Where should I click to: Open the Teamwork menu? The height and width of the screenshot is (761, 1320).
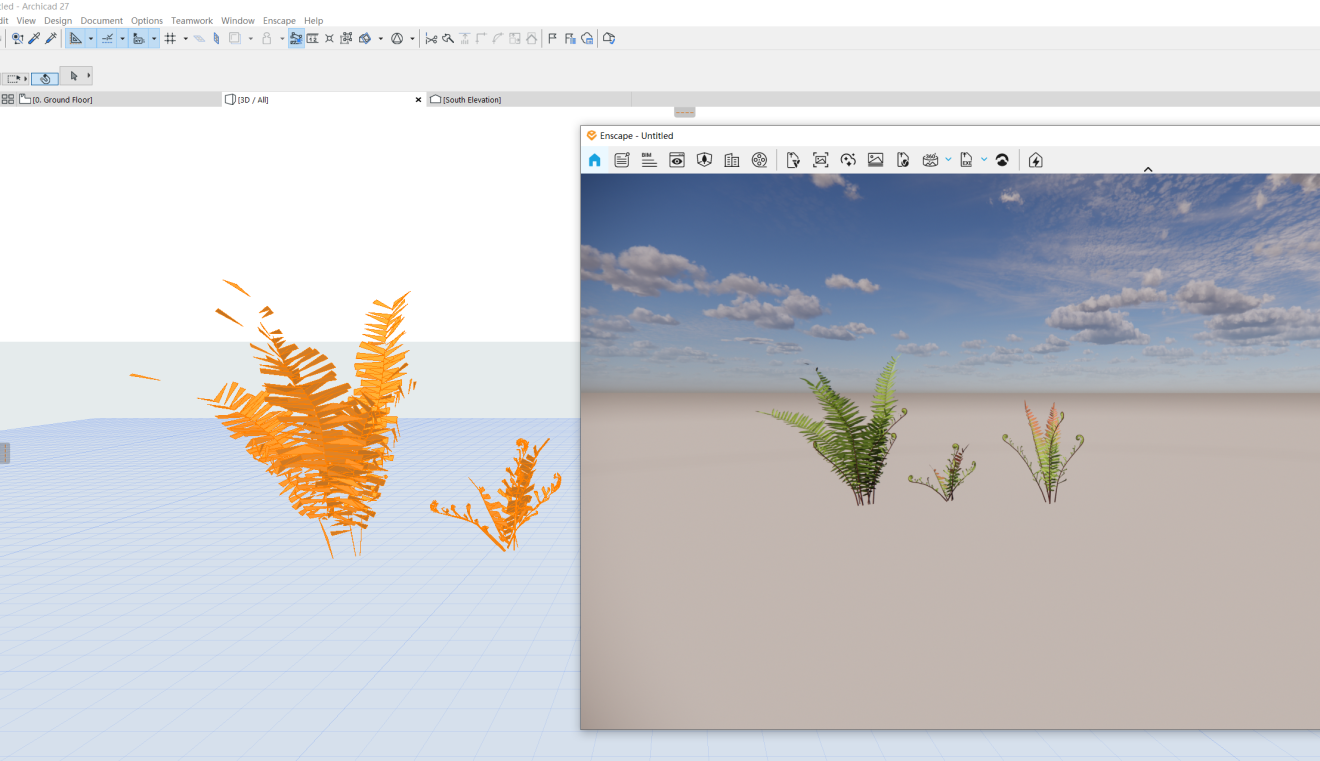(192, 20)
